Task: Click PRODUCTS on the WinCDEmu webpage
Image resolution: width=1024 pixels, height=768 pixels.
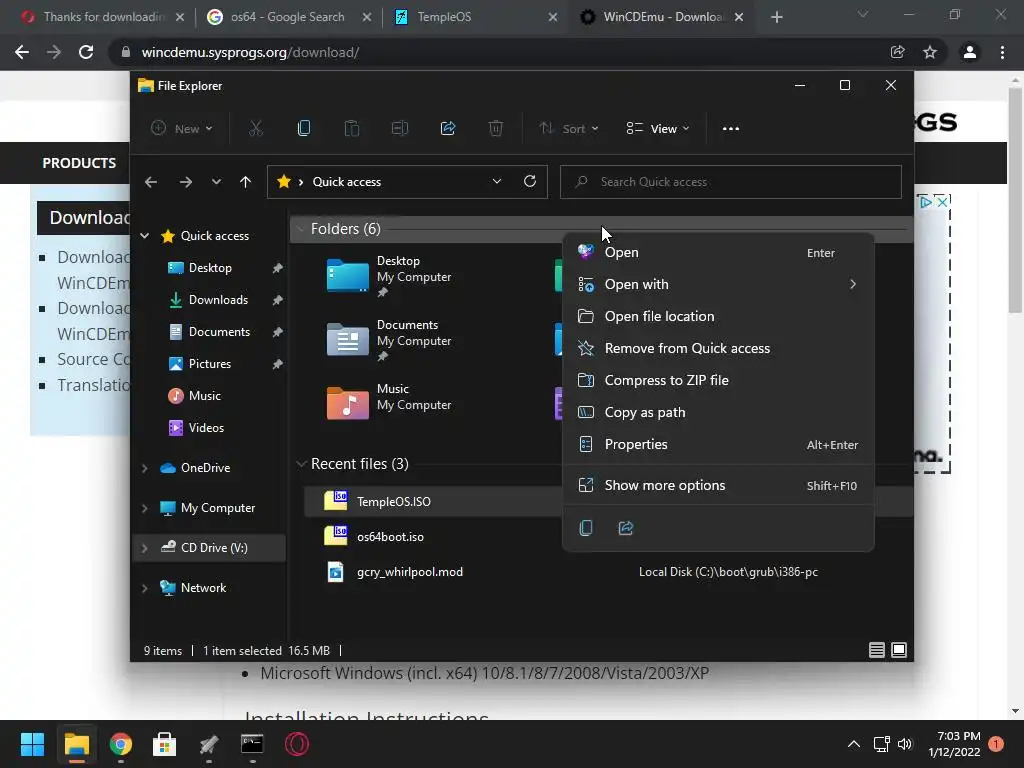Action: [x=79, y=163]
